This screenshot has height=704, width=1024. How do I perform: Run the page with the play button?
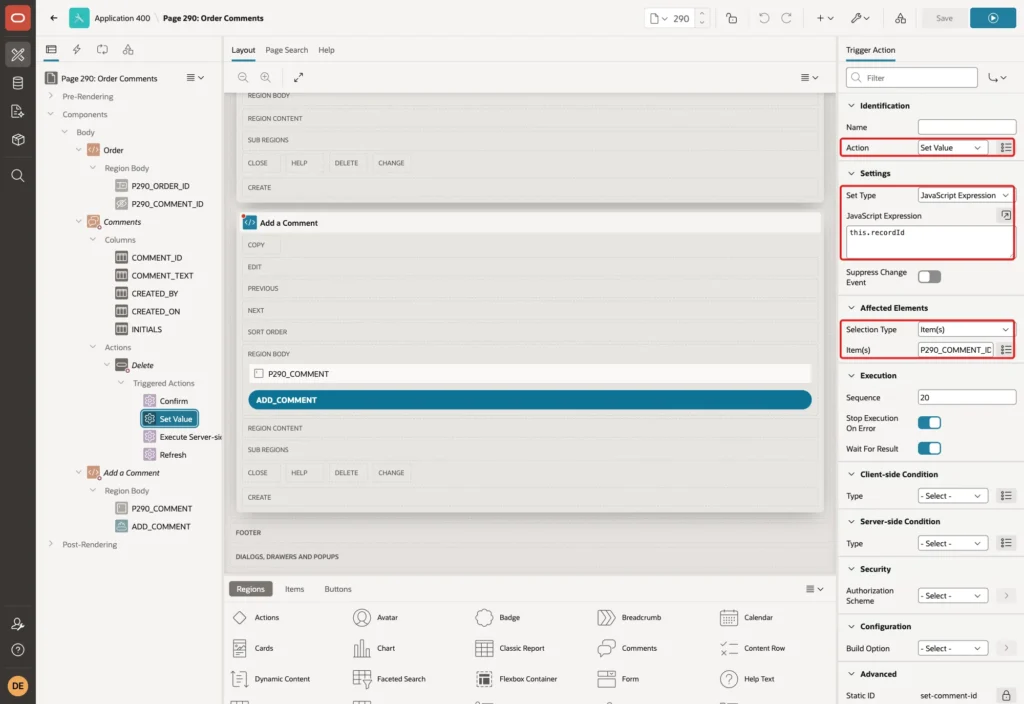tap(993, 18)
